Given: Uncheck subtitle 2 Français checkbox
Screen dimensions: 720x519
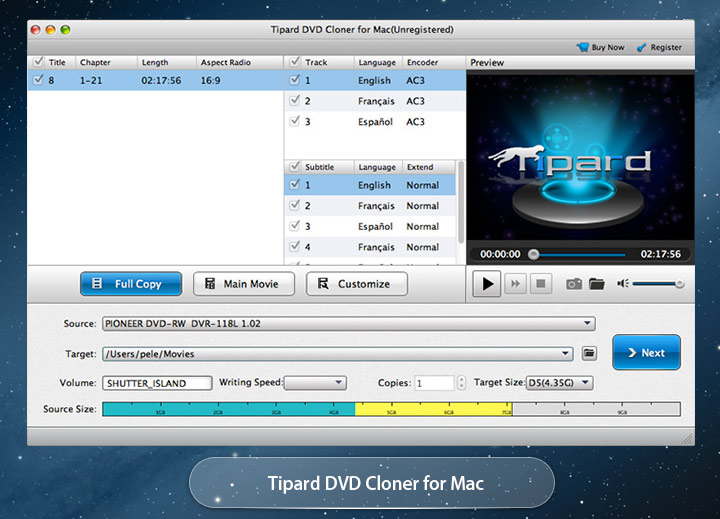Looking at the screenshot, I should [x=295, y=205].
